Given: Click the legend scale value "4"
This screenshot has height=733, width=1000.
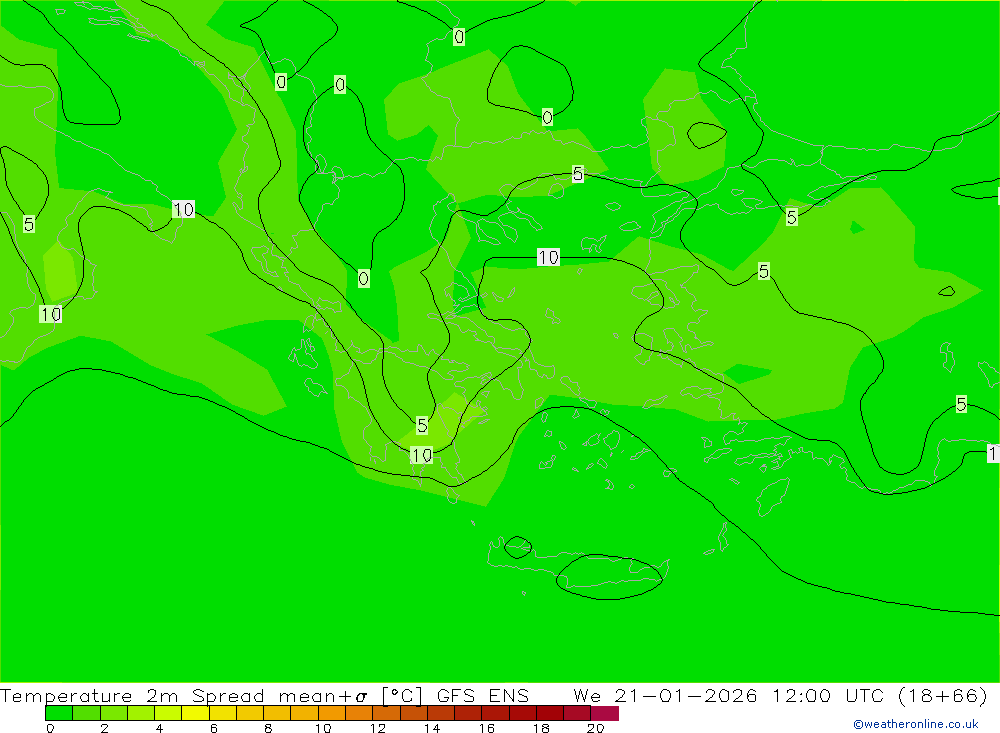Looking at the screenshot, I should (159, 728).
